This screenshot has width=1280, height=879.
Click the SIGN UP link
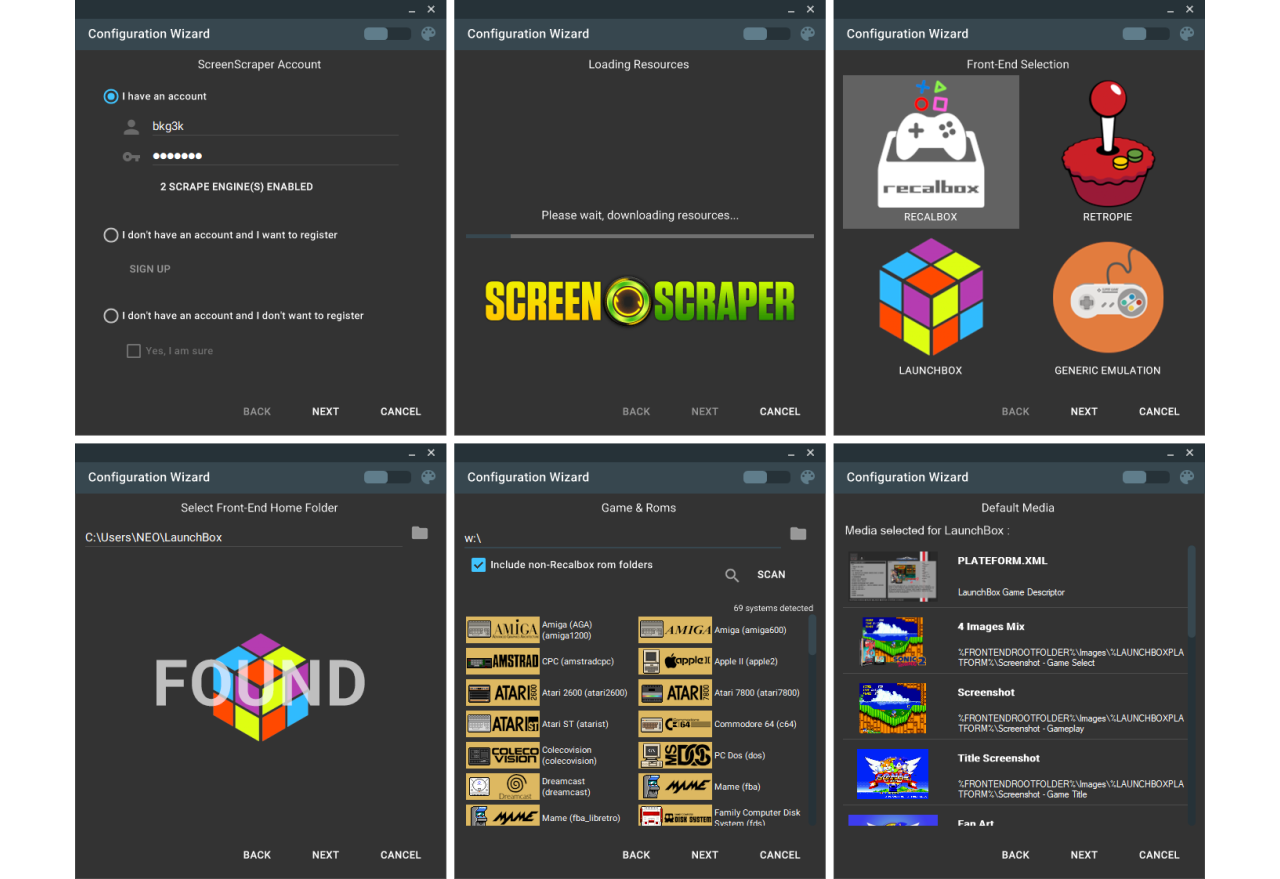[x=150, y=269]
